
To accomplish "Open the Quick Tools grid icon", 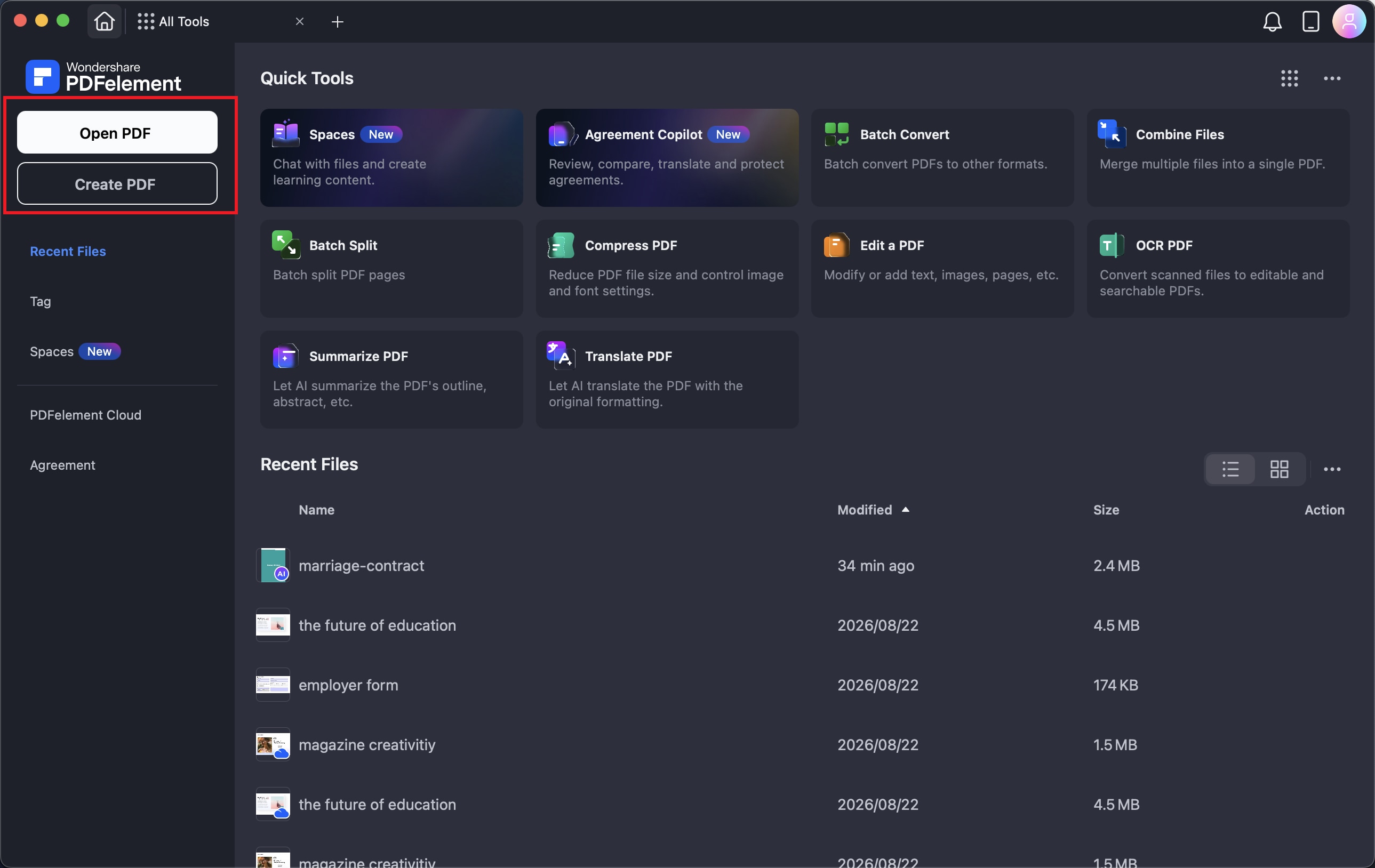I will coord(1289,78).
